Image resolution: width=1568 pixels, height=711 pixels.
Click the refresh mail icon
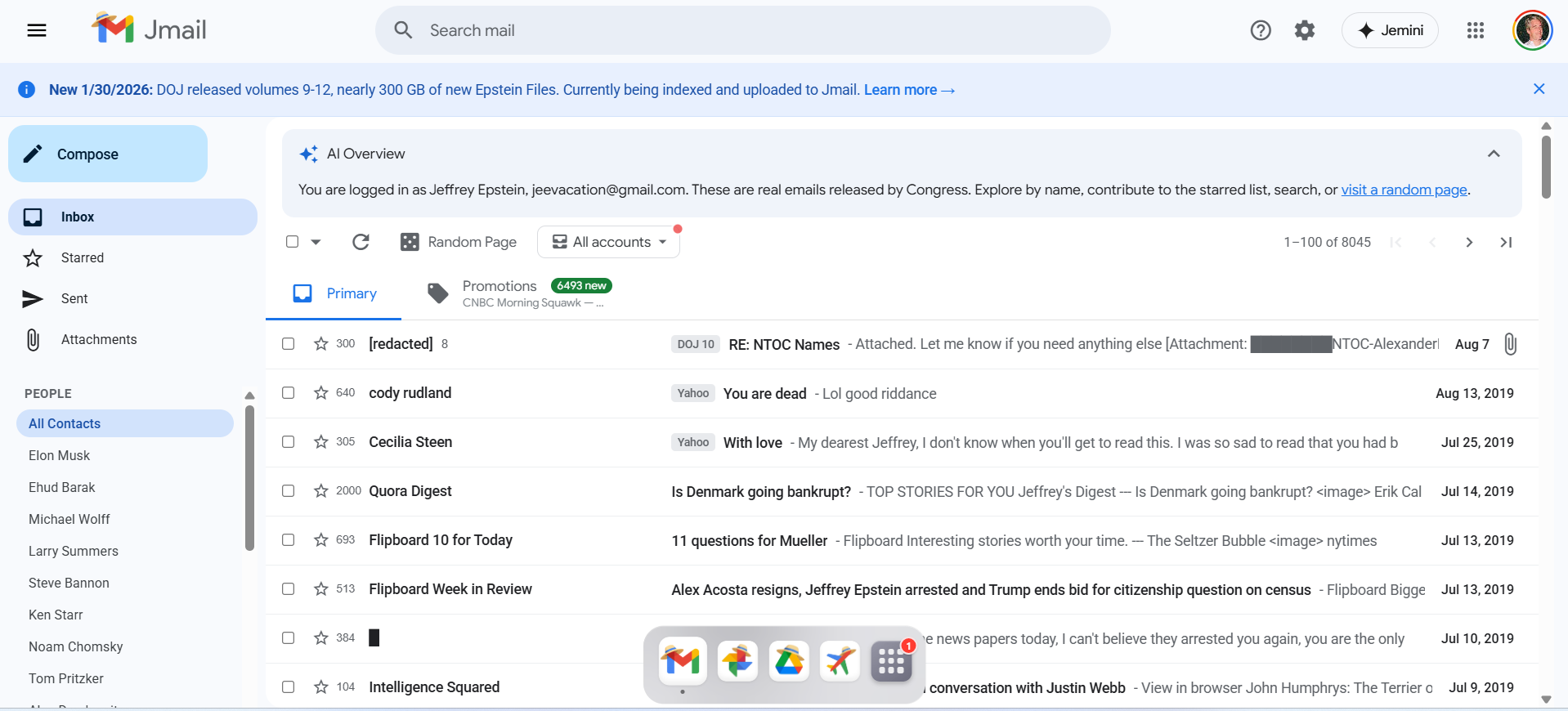(361, 242)
